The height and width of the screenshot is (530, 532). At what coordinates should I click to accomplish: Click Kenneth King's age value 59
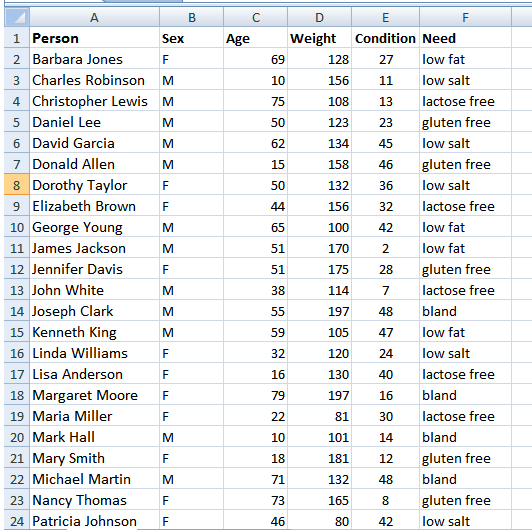pyautogui.click(x=255, y=332)
